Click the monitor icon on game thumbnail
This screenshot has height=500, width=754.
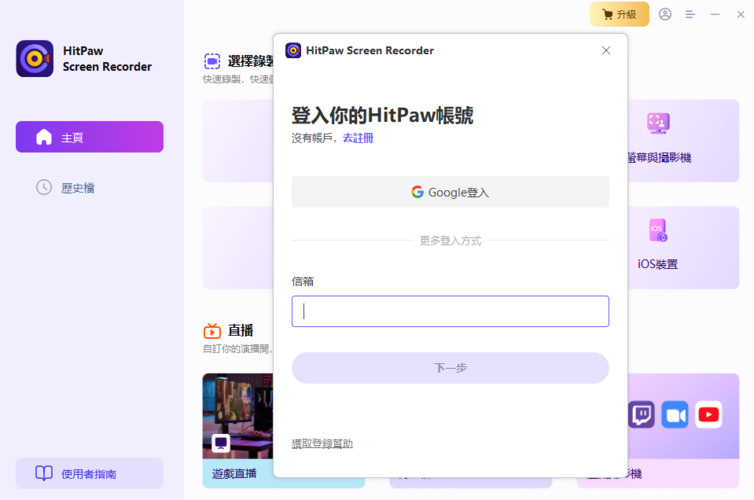[221, 442]
